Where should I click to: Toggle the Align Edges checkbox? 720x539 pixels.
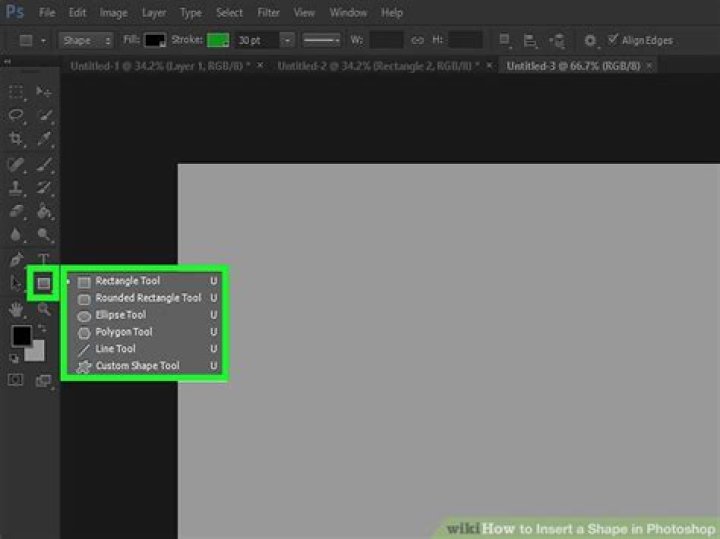[613, 40]
